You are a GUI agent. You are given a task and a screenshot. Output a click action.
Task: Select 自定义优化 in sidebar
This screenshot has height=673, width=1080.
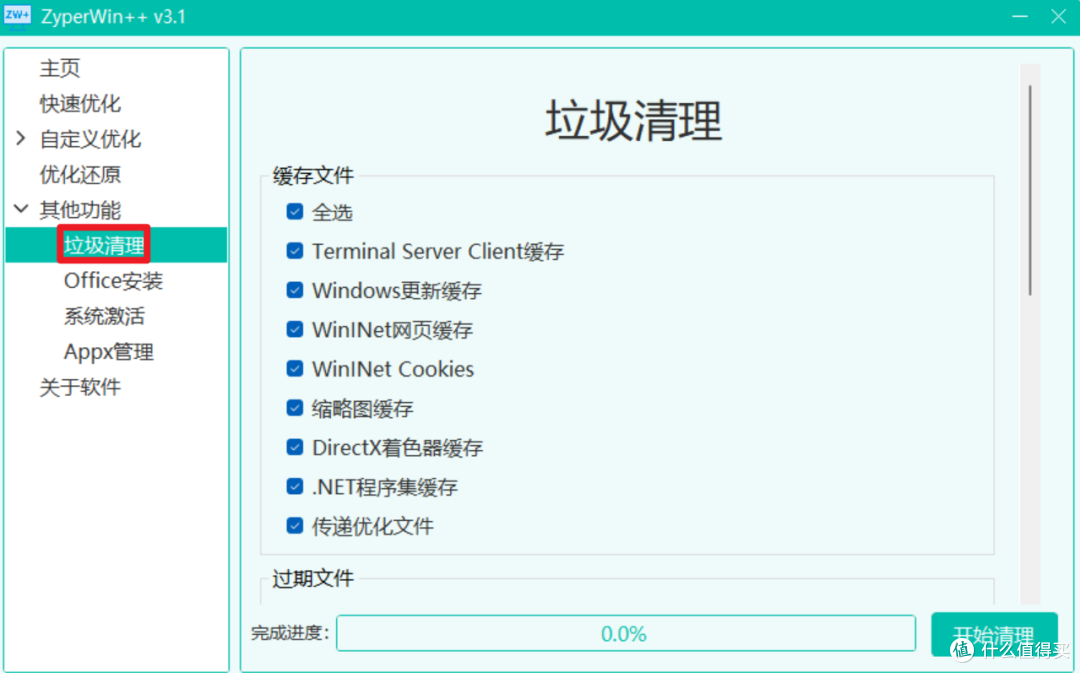tap(90, 138)
